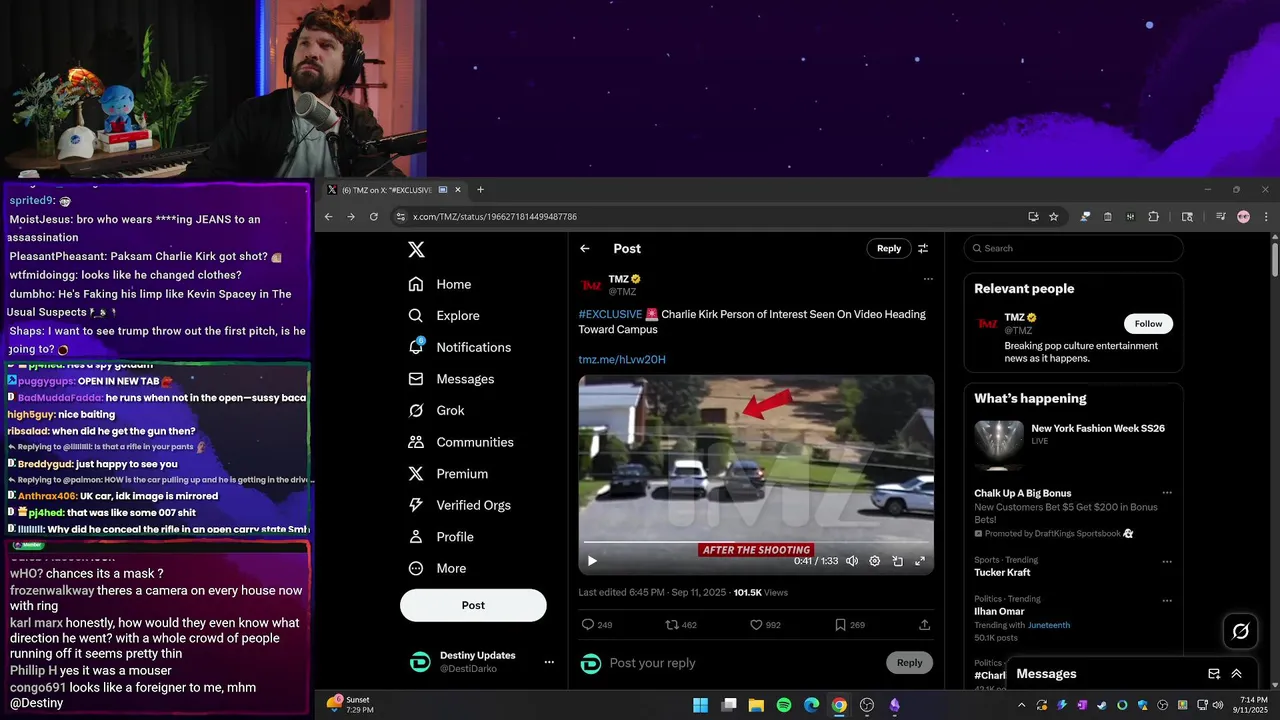Viewport: 1280px width, 720px height.
Task: Close the TMZ on X tab
Action: click(458, 190)
